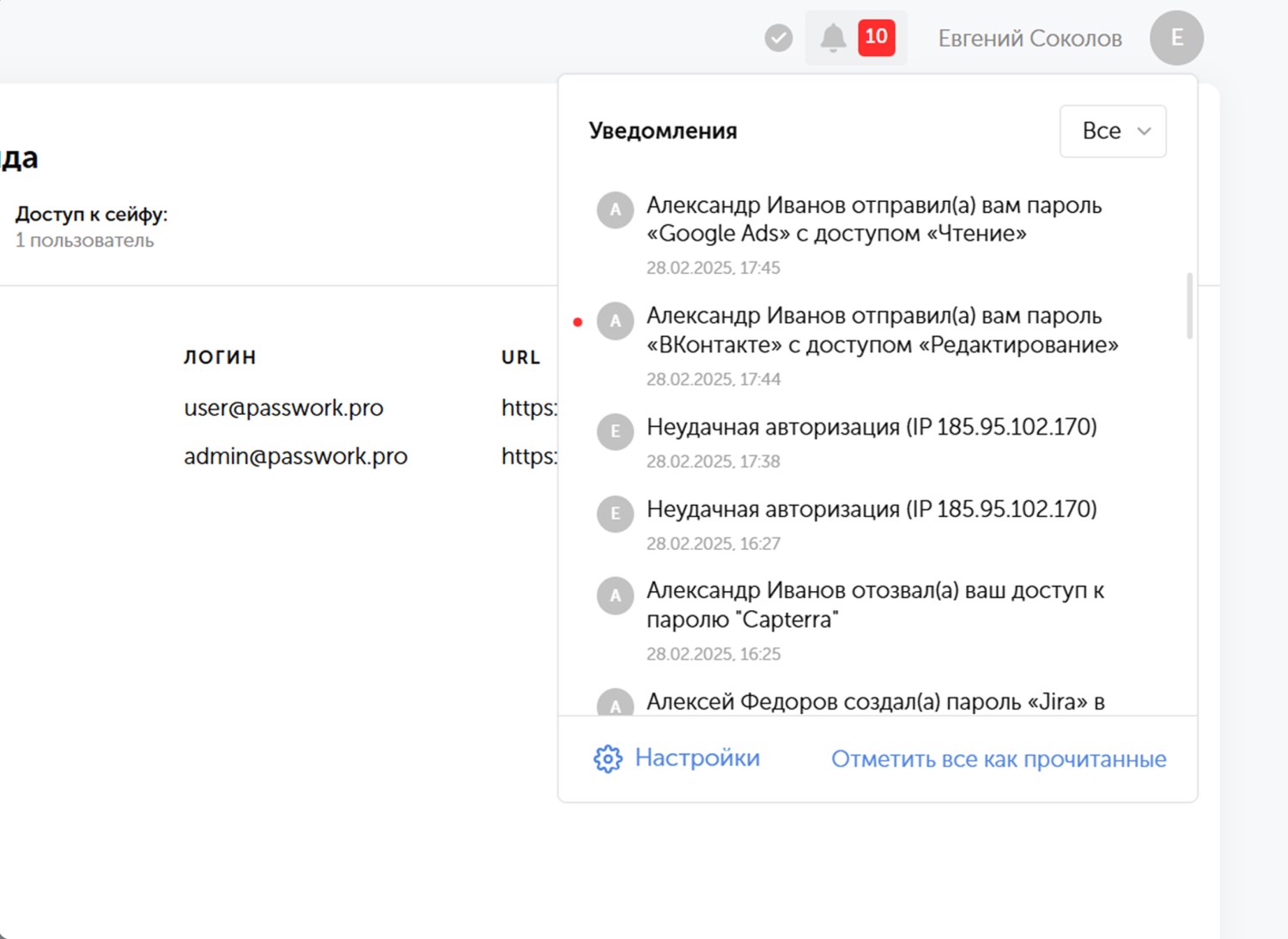This screenshot has width=1288, height=939.
Task: Select the admin@passwork.pro login entry
Action: 295,456
